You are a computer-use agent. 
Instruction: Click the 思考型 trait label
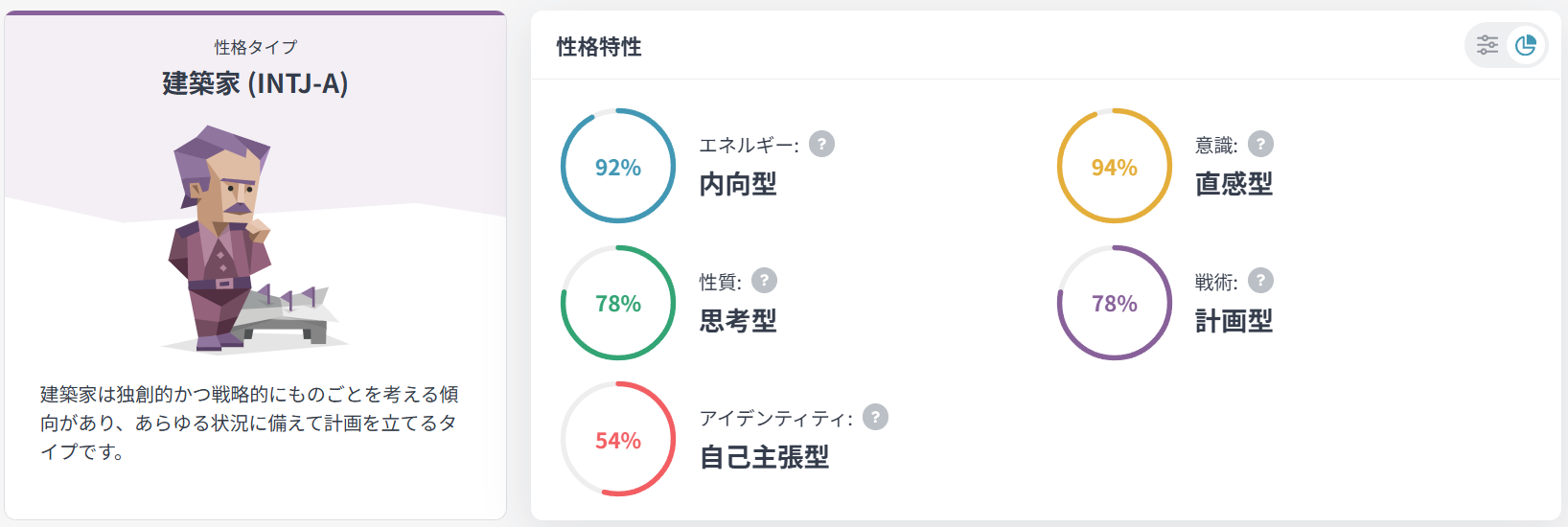[738, 321]
